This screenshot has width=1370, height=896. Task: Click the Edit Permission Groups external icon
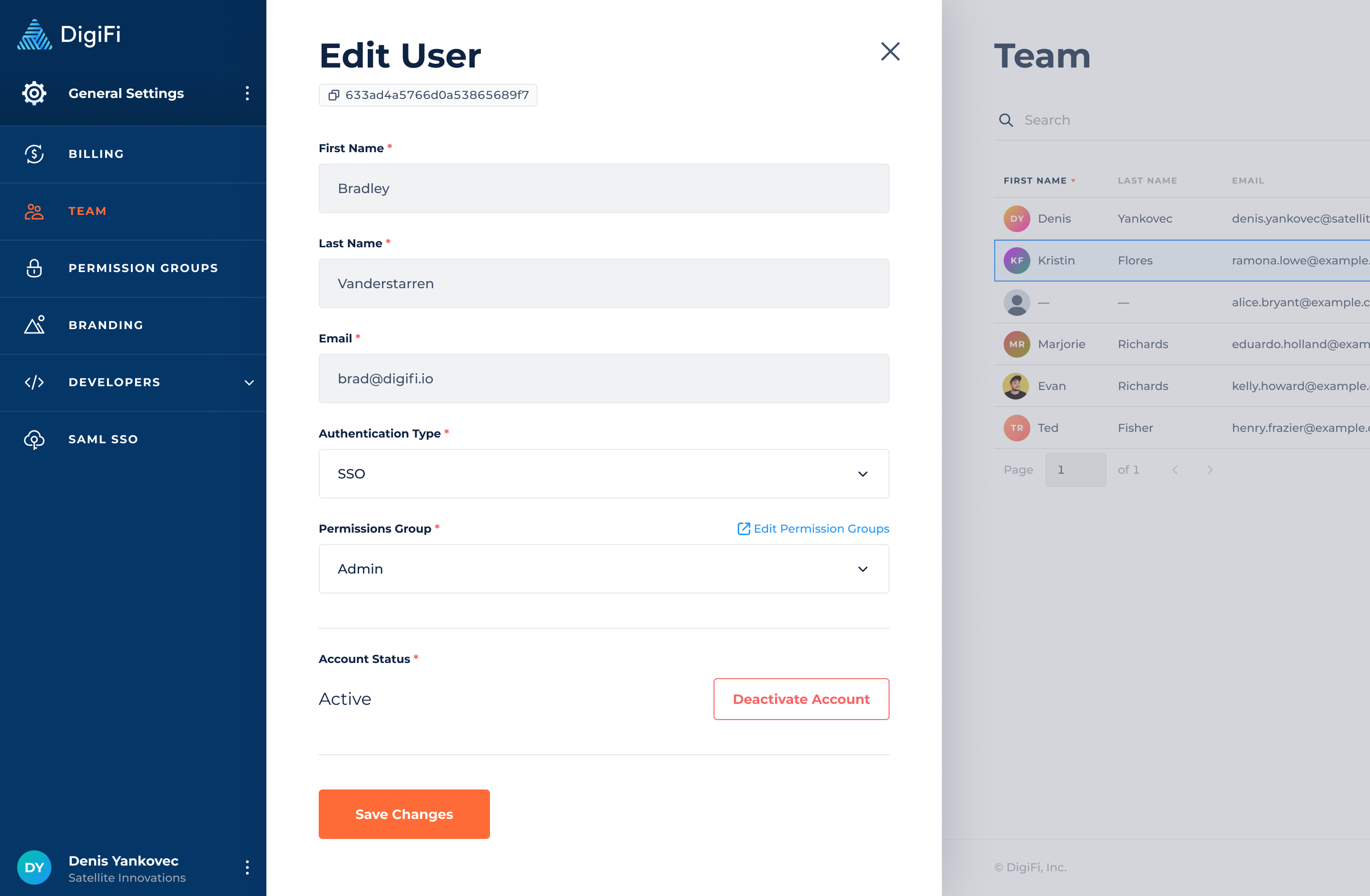pyautogui.click(x=743, y=529)
